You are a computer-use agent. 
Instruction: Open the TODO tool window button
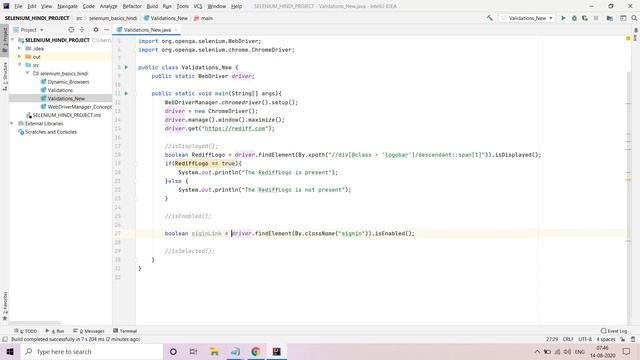pyautogui.click(x=26, y=331)
